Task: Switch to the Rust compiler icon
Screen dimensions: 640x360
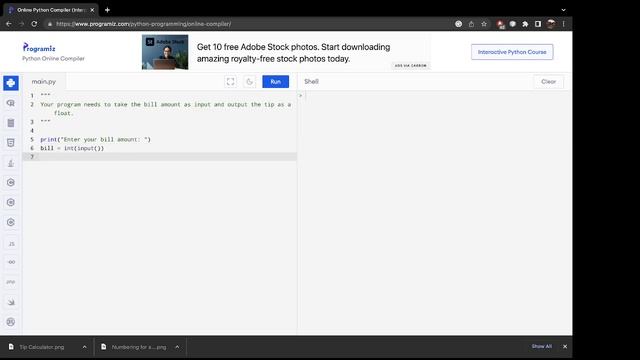Action: (x=11, y=322)
